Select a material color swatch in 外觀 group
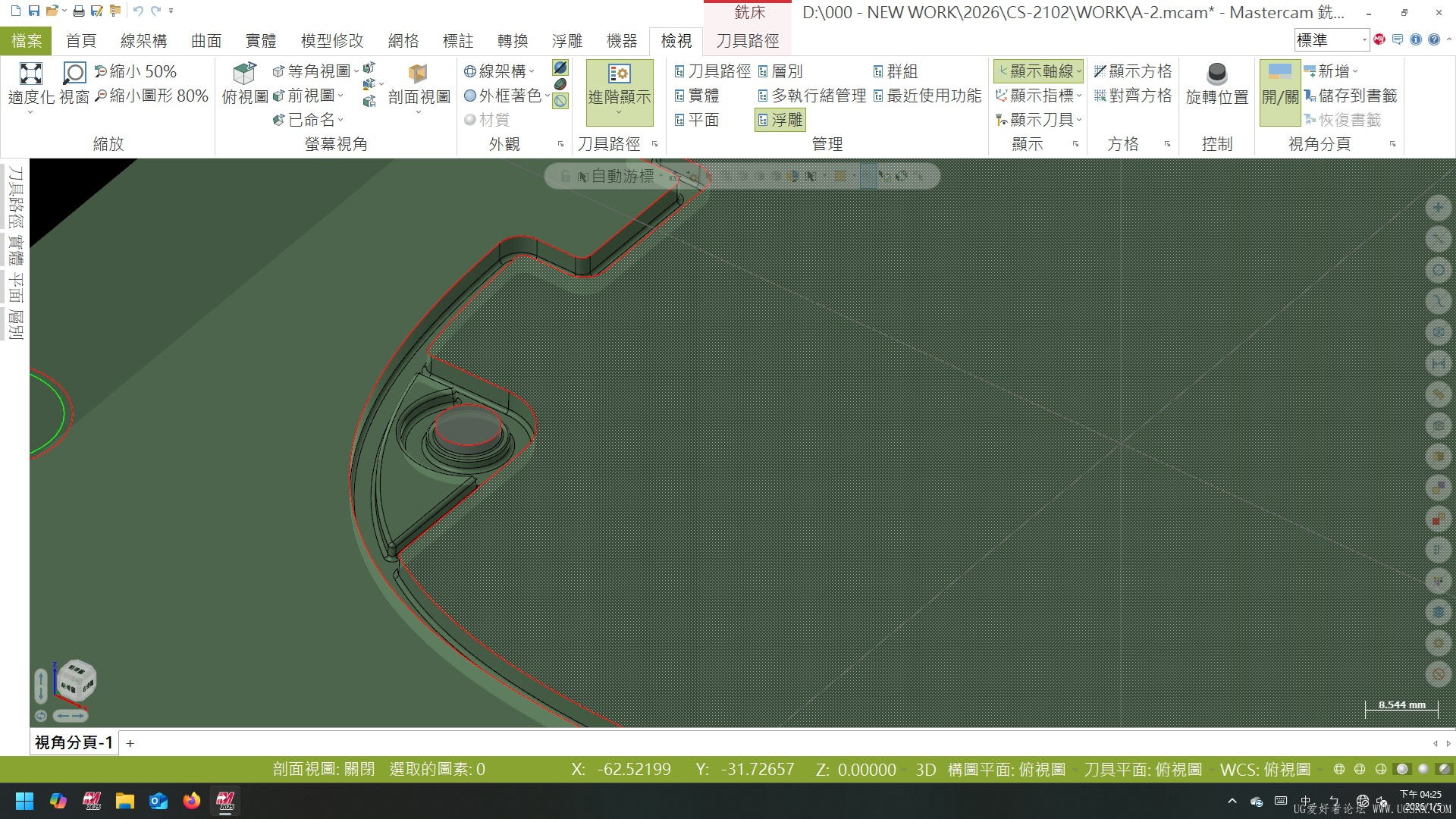The width and height of the screenshot is (1456, 819). click(560, 83)
